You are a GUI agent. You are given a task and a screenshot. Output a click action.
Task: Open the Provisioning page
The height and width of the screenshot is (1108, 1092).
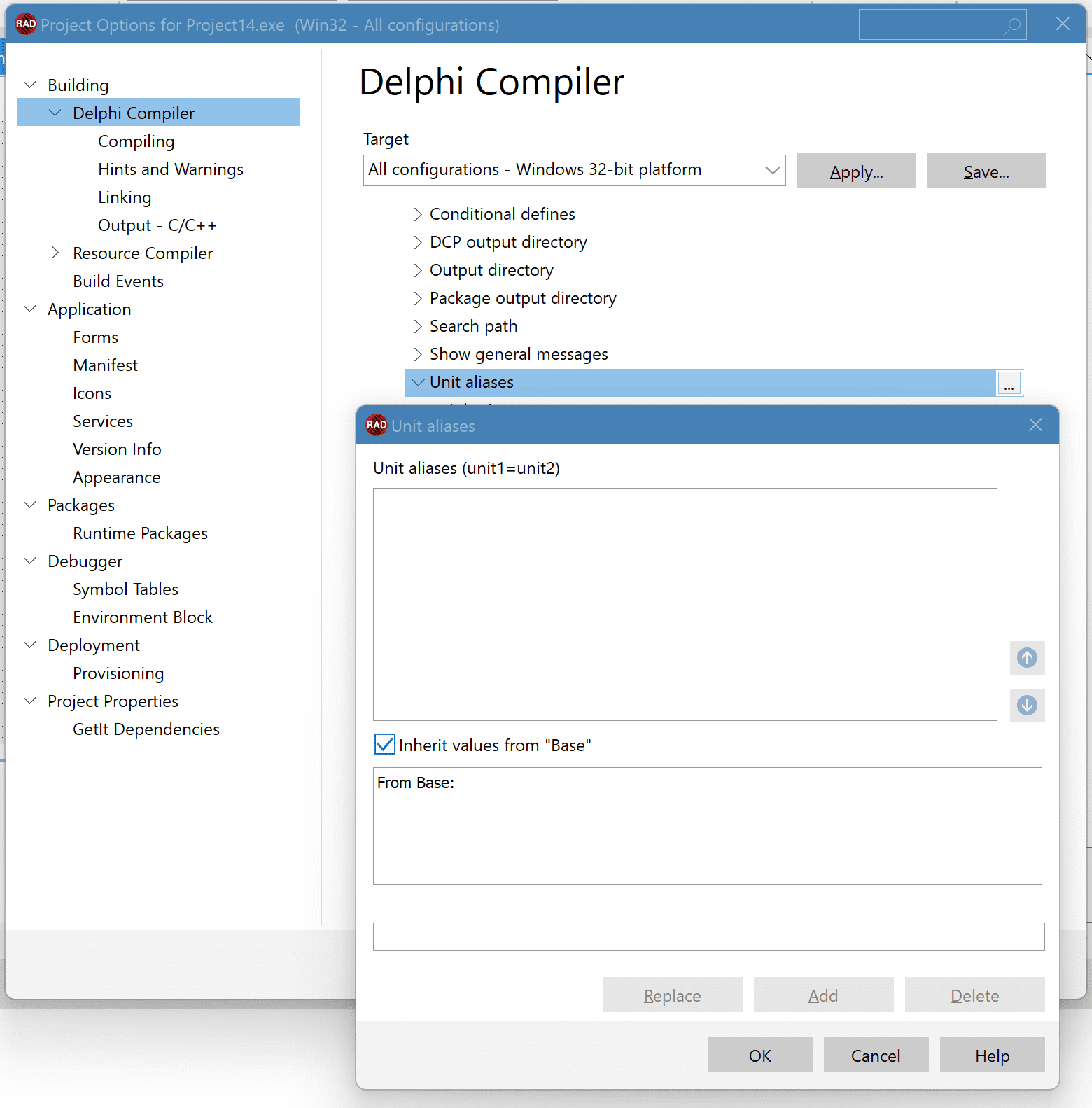click(x=118, y=673)
